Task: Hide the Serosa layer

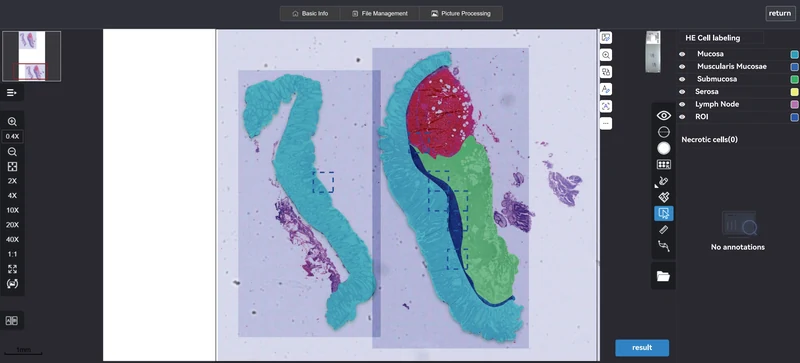Action: click(682, 92)
